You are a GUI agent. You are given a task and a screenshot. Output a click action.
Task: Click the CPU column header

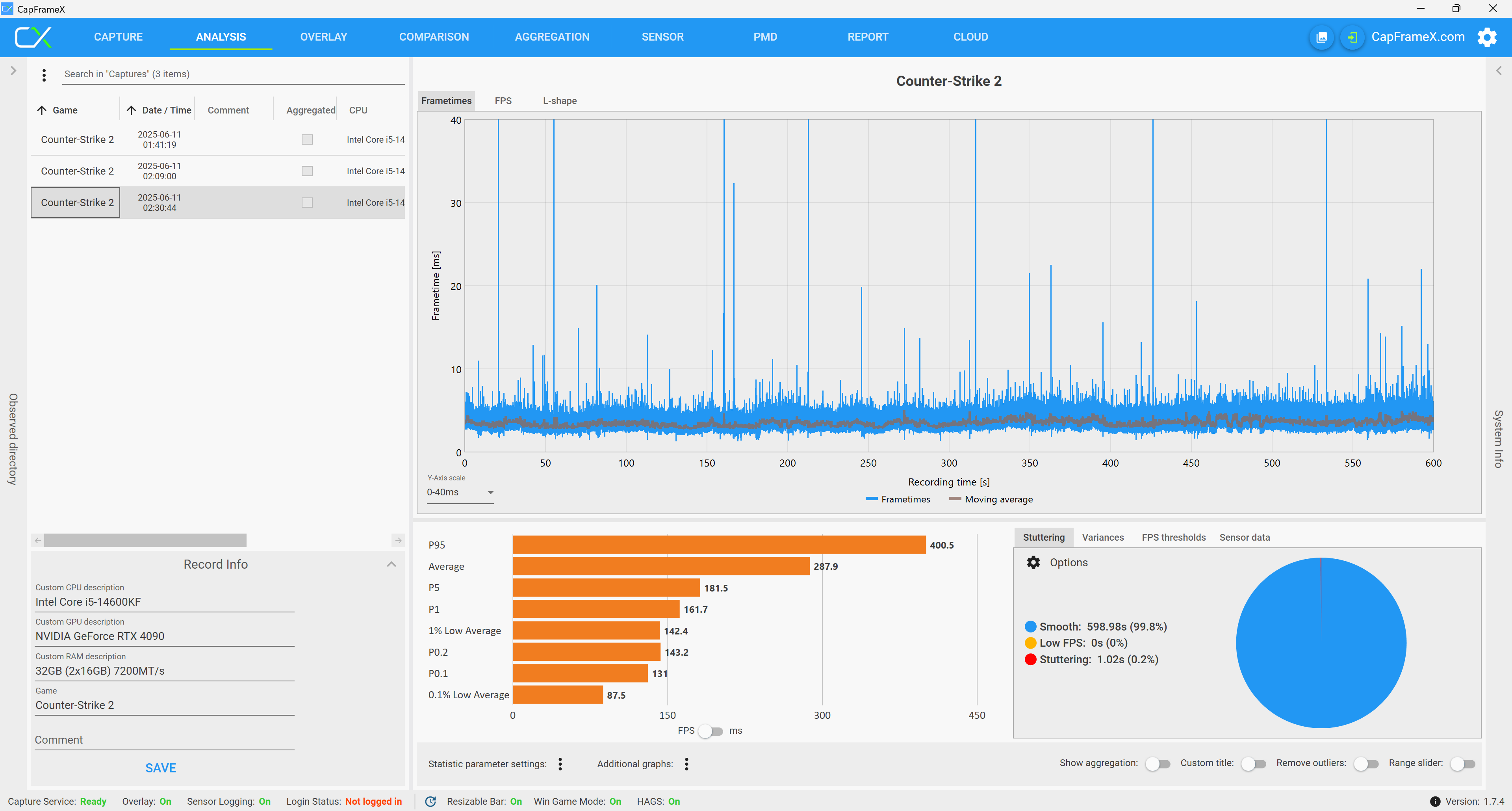pyautogui.click(x=358, y=110)
